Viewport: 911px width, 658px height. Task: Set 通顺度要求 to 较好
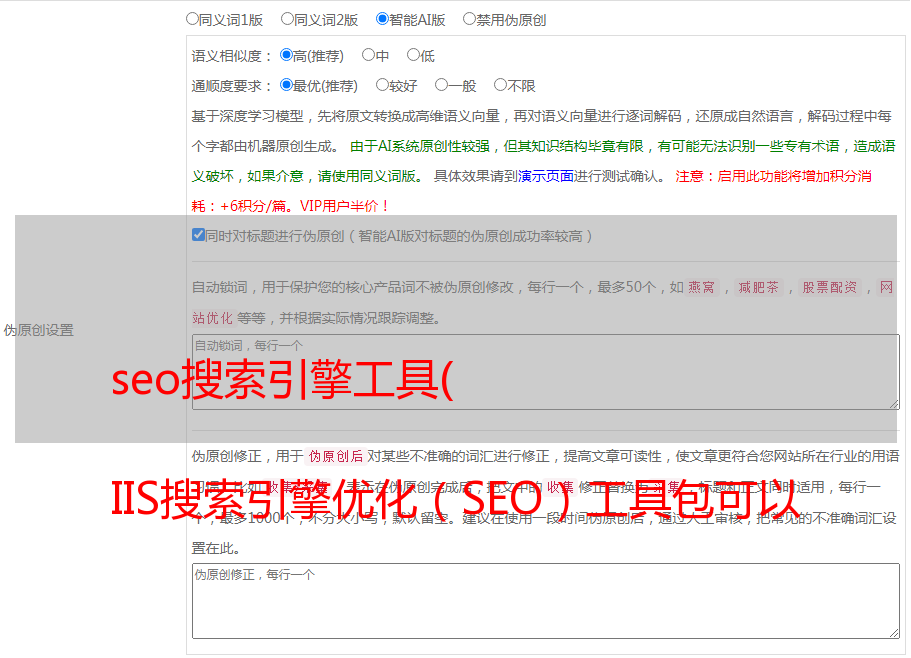click(x=382, y=85)
